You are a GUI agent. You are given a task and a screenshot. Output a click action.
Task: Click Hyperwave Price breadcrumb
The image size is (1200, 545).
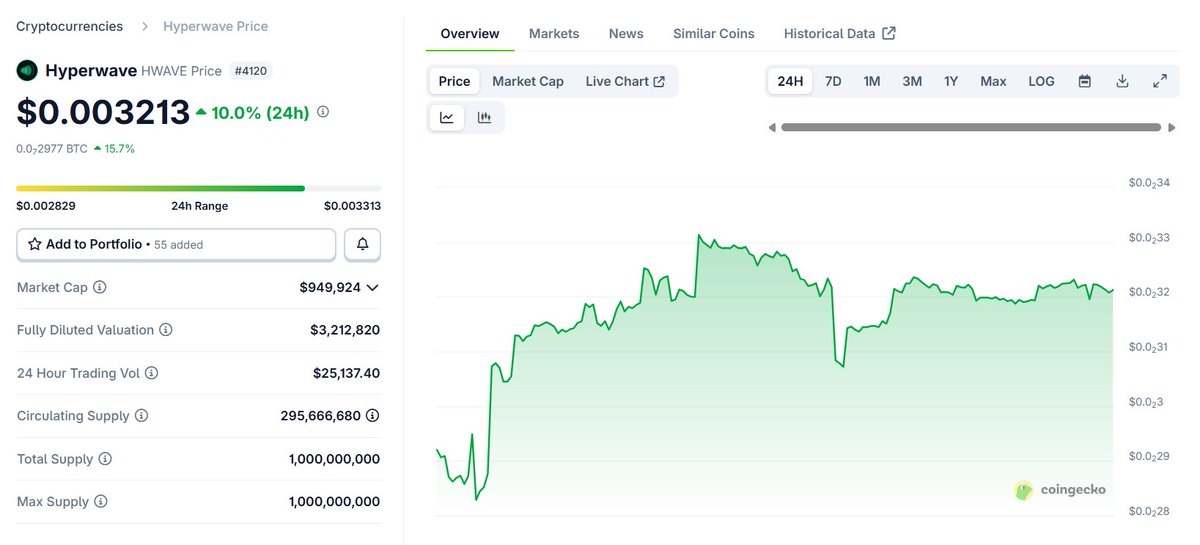tap(216, 26)
